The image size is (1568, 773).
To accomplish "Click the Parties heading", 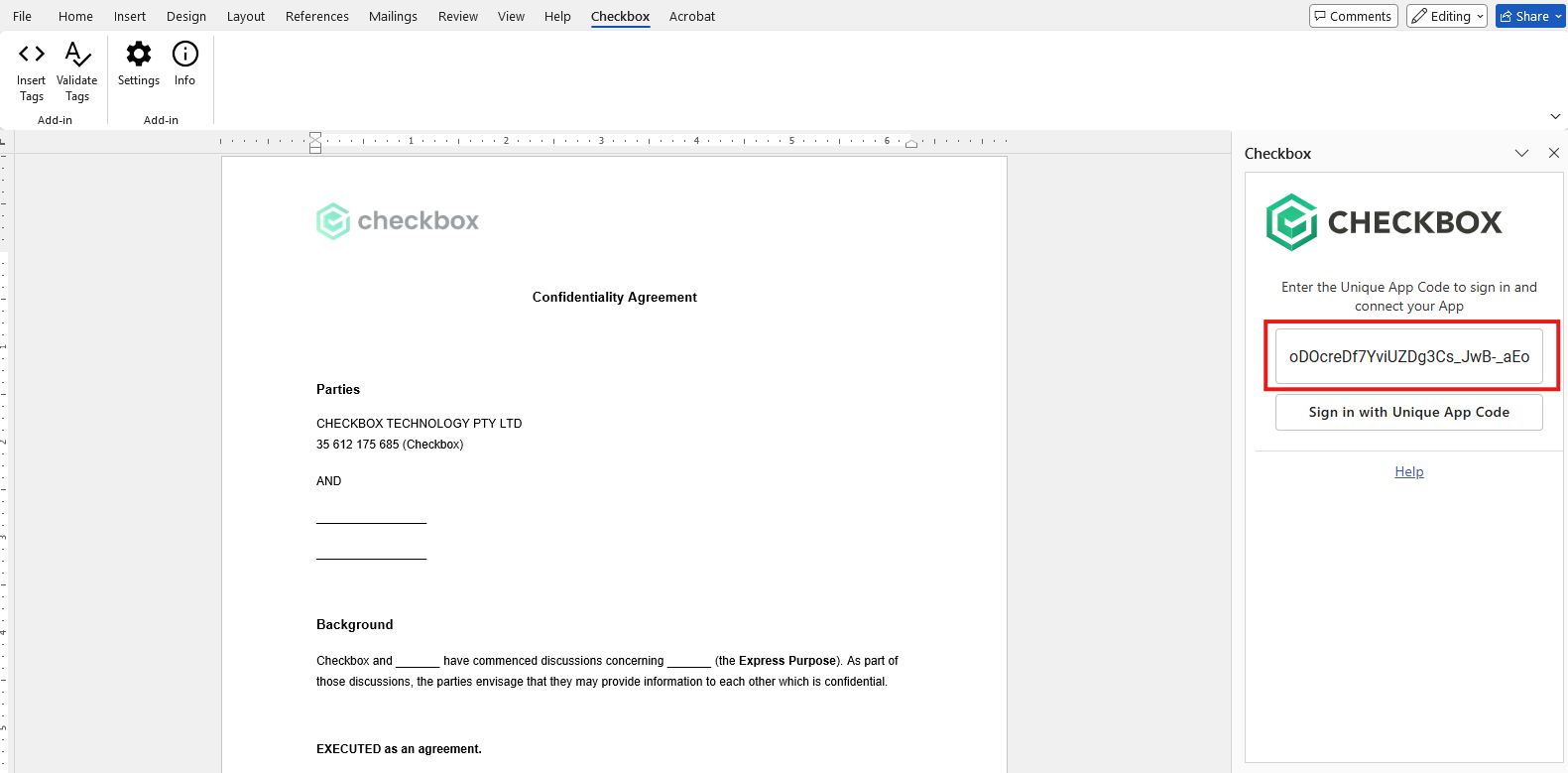I will pyautogui.click(x=338, y=389).
